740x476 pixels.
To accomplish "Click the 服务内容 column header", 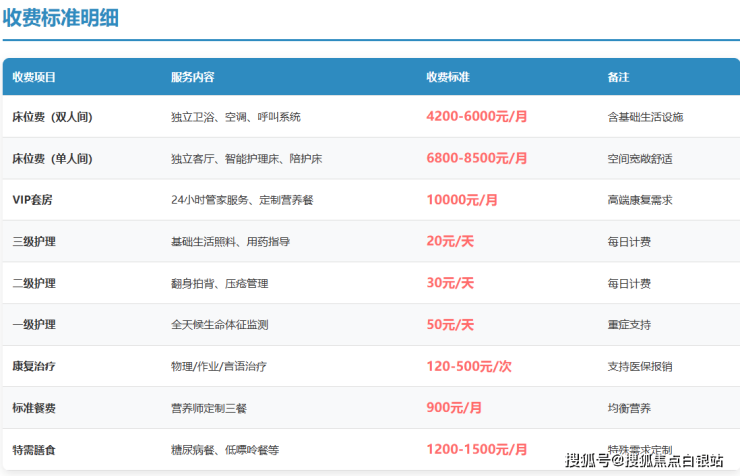I will pos(192,77).
